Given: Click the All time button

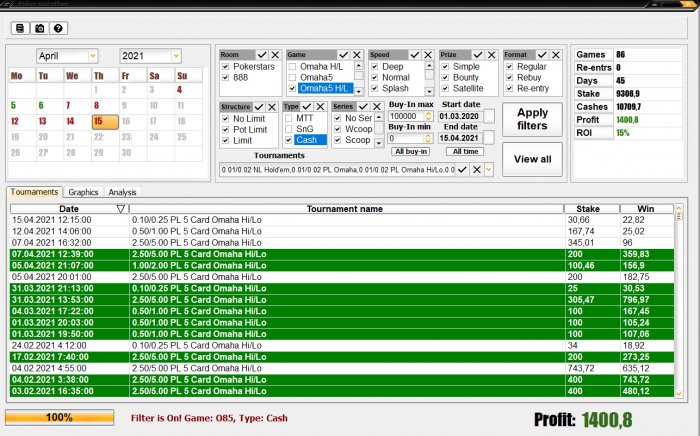Looking at the screenshot, I should 465,152.
